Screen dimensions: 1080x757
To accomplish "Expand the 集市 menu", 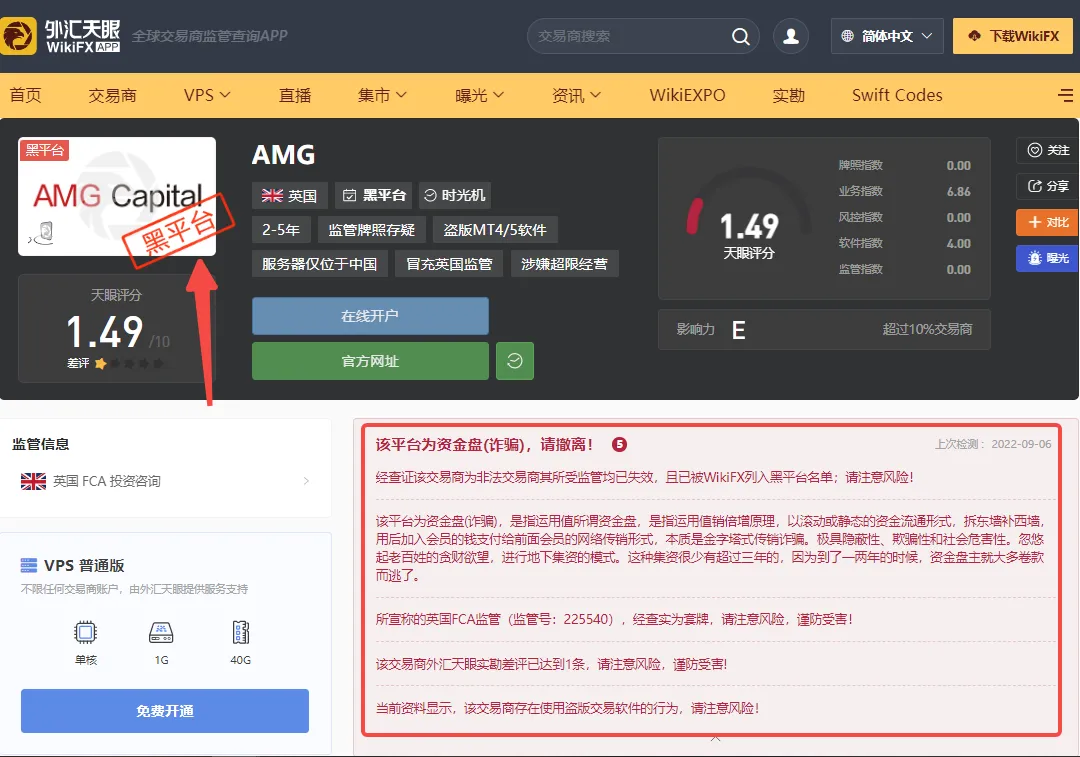I will coord(382,95).
